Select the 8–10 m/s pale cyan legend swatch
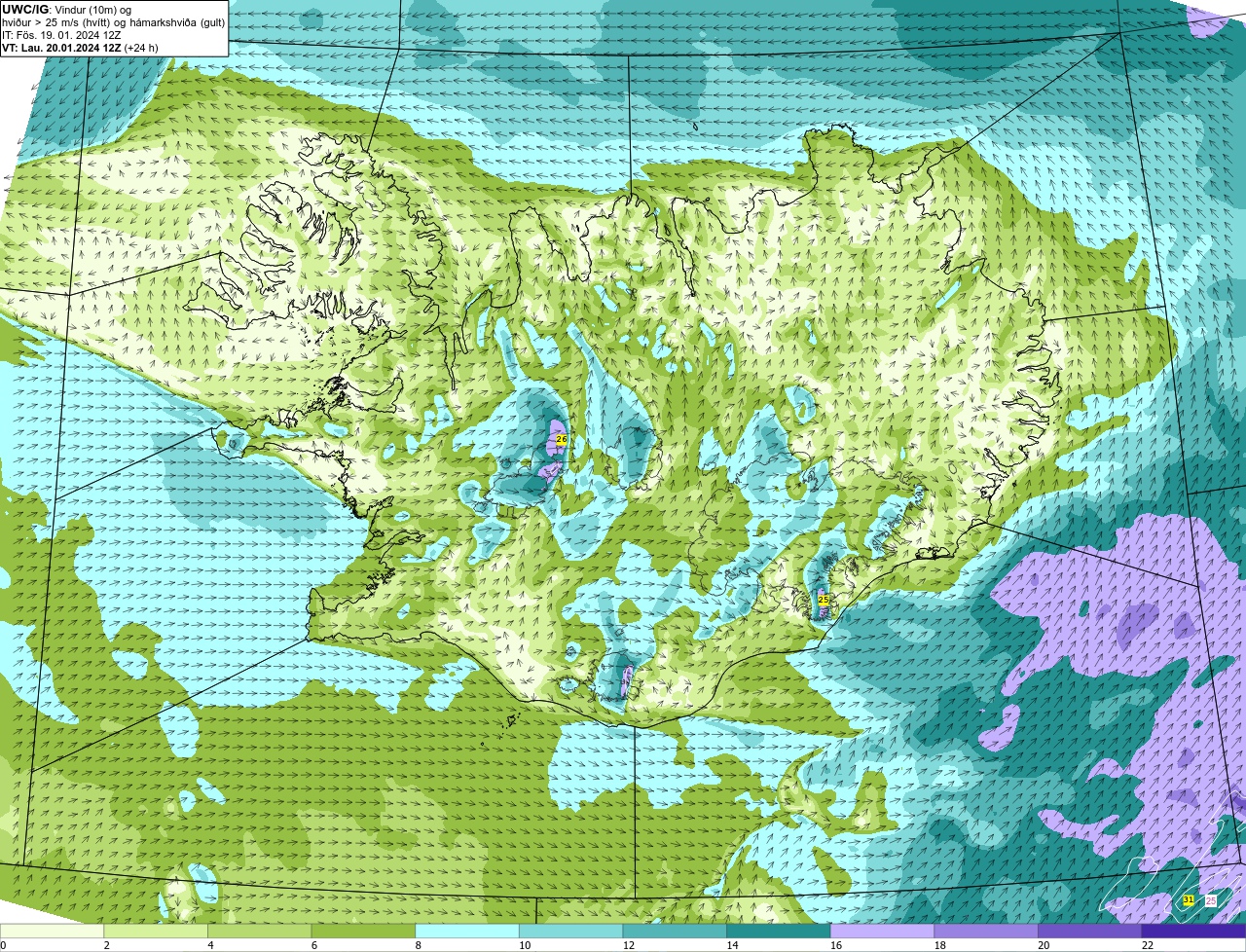 (x=467, y=931)
